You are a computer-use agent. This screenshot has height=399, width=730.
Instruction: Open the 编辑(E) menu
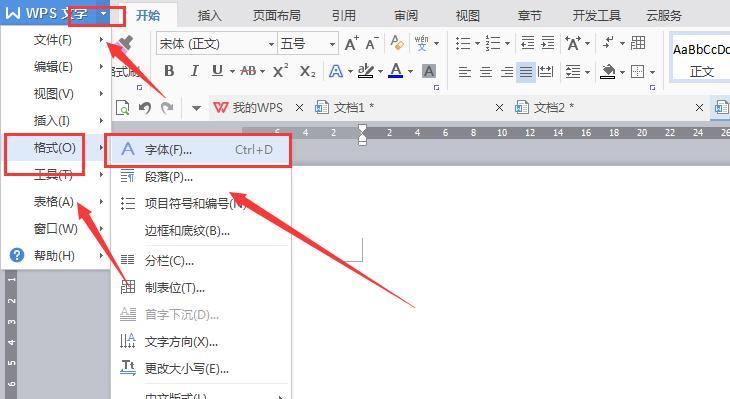click(56, 67)
